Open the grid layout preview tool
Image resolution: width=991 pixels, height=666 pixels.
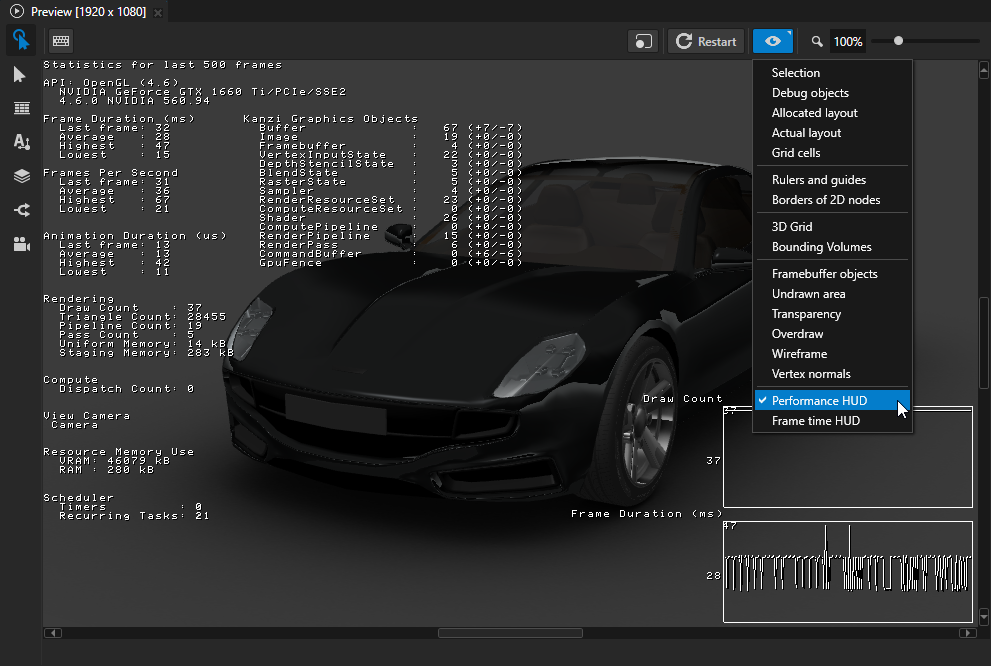[20, 108]
